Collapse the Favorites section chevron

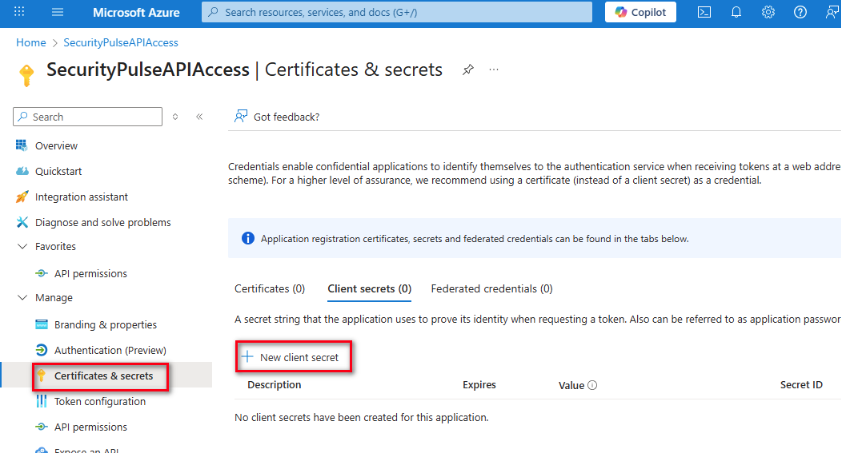[x=23, y=246]
